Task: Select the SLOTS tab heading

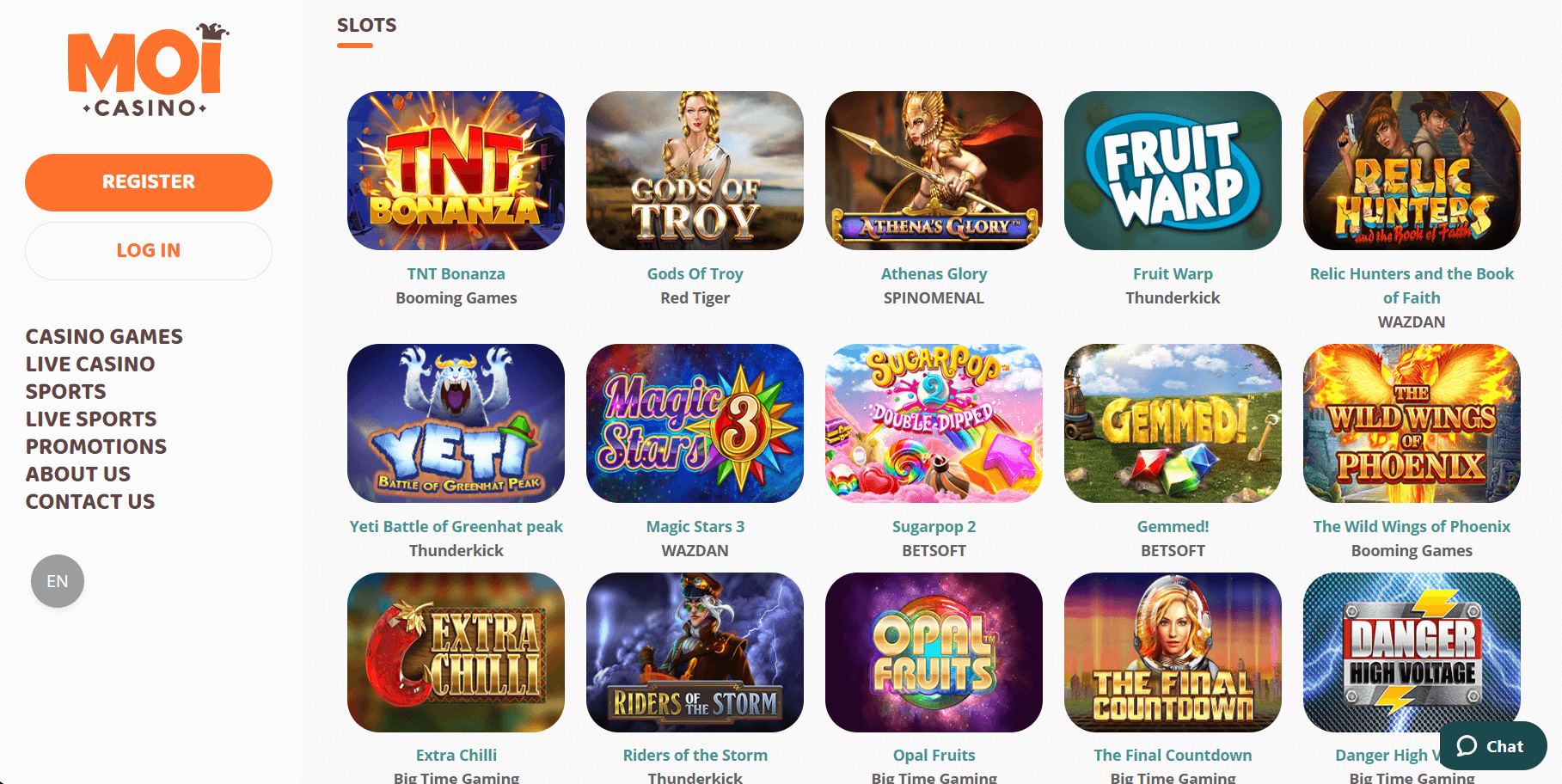Action: [x=366, y=26]
